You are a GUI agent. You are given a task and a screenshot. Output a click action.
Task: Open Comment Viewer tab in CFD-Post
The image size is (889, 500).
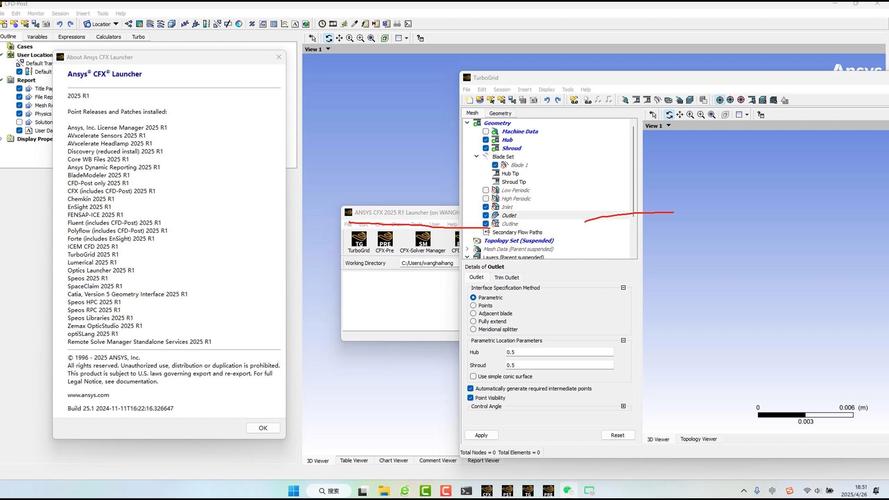438,460
